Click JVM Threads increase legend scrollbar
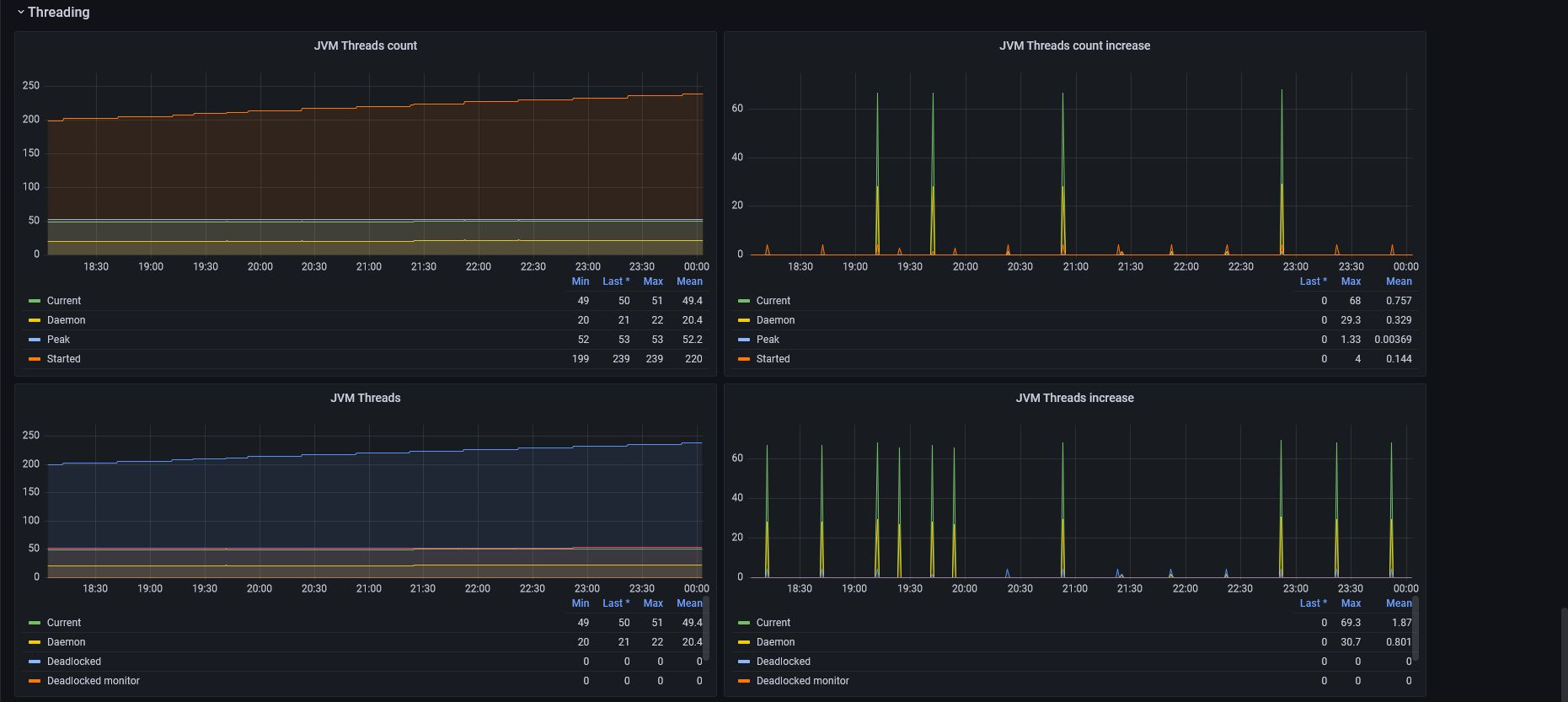Image resolution: width=1568 pixels, height=702 pixels. [x=1415, y=629]
